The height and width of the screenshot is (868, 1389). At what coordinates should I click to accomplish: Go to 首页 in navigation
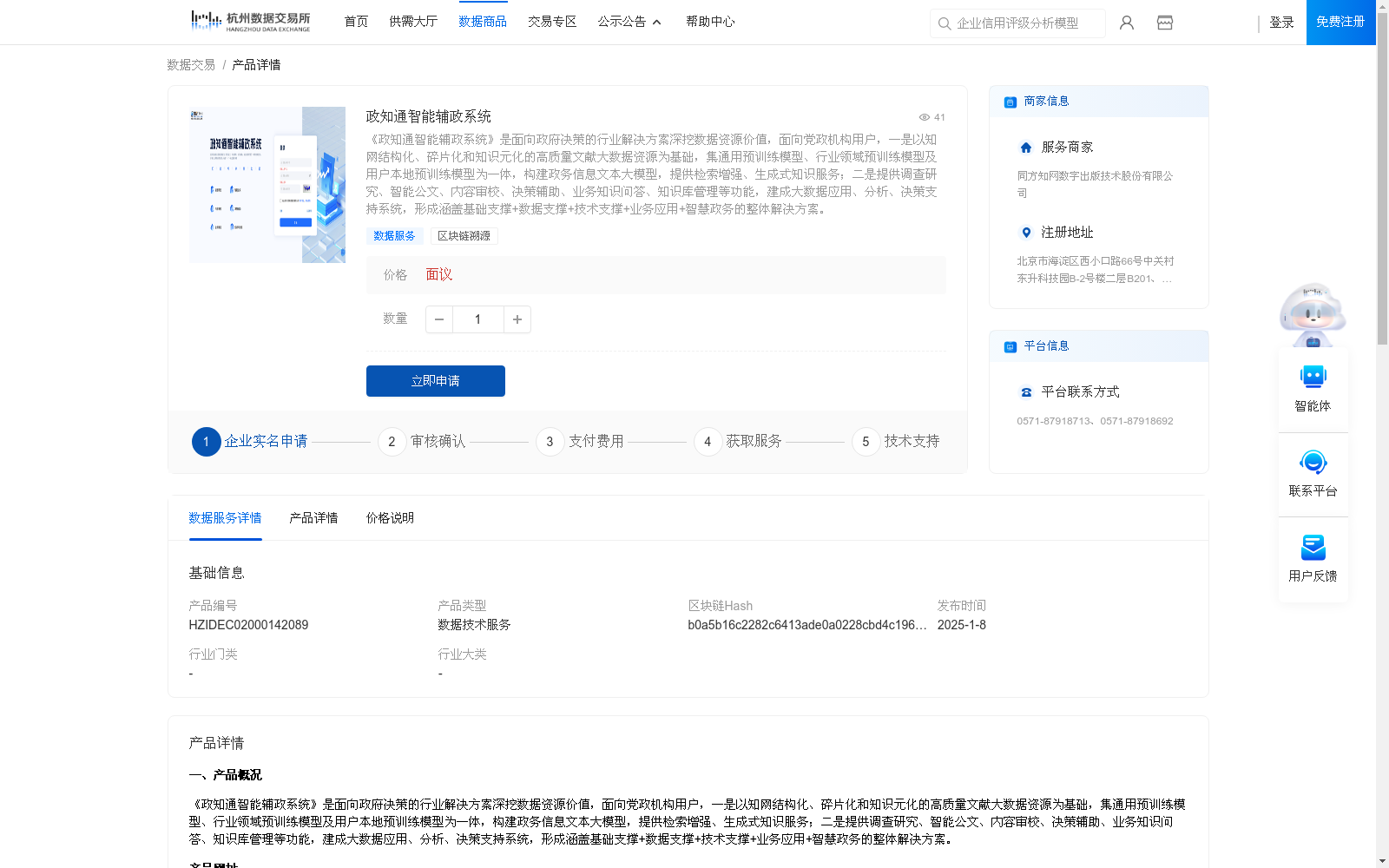tap(356, 22)
